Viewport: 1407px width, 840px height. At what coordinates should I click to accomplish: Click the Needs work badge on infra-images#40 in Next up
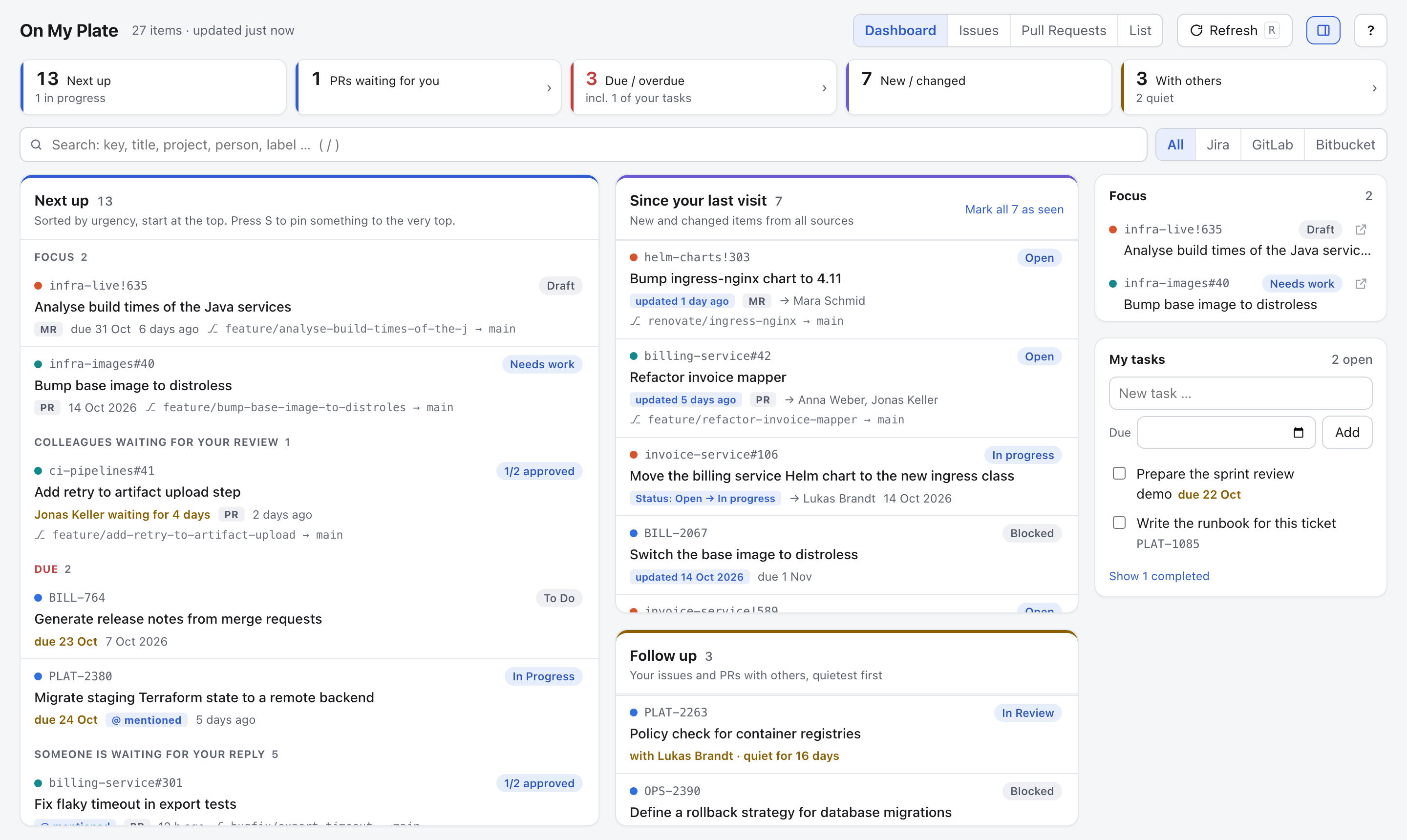pos(542,364)
